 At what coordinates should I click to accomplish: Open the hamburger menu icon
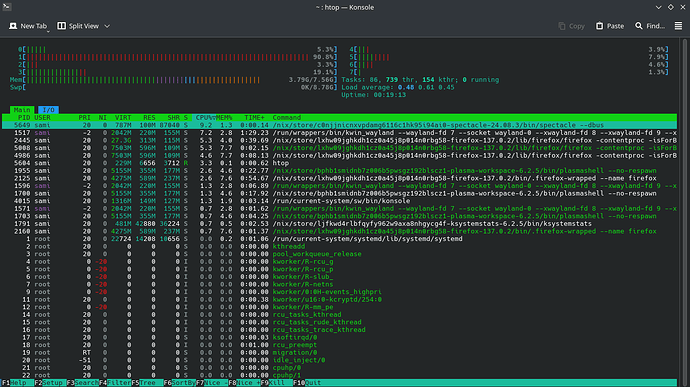click(x=678, y=26)
